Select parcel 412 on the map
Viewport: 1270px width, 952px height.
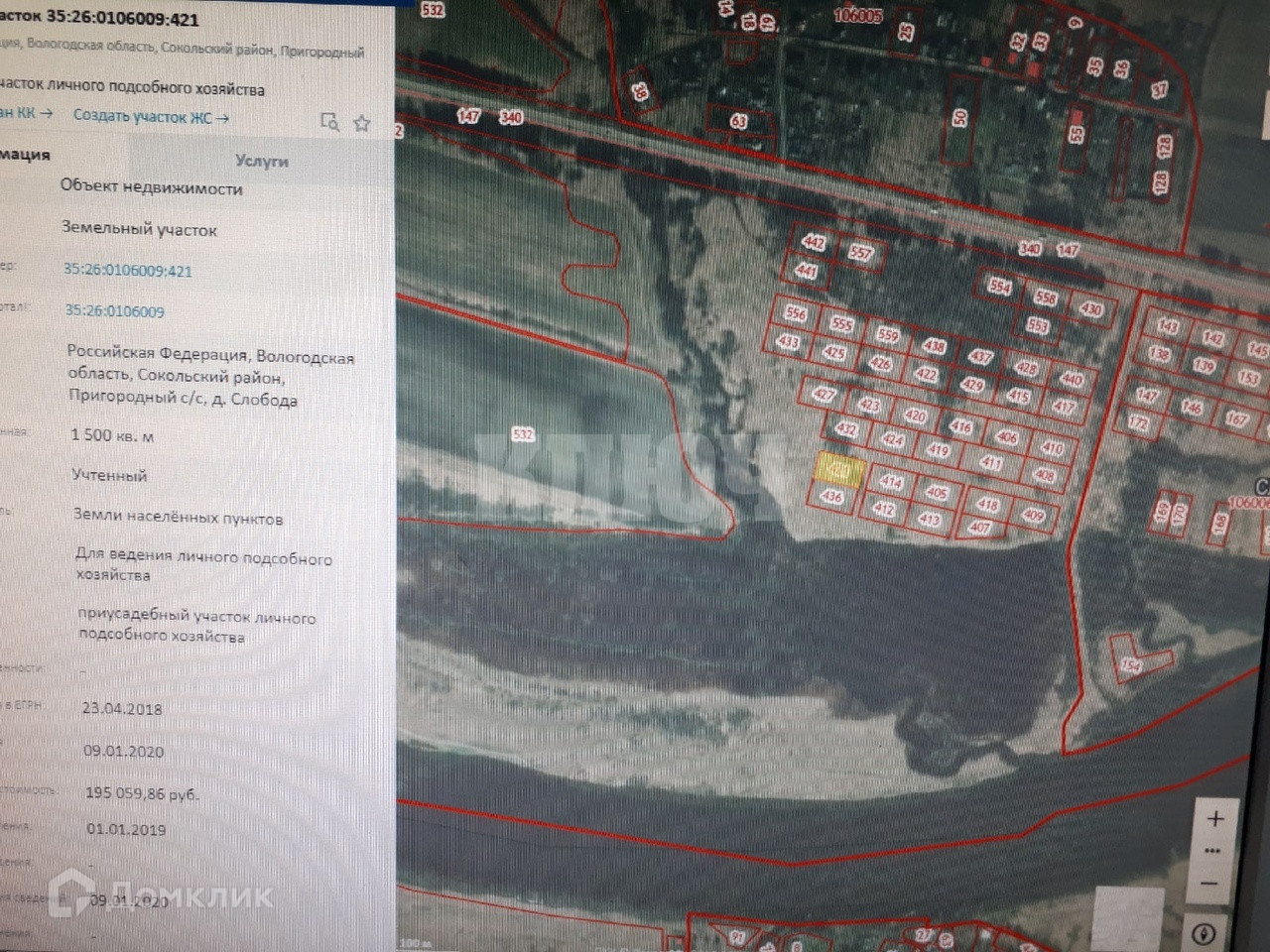(x=883, y=510)
